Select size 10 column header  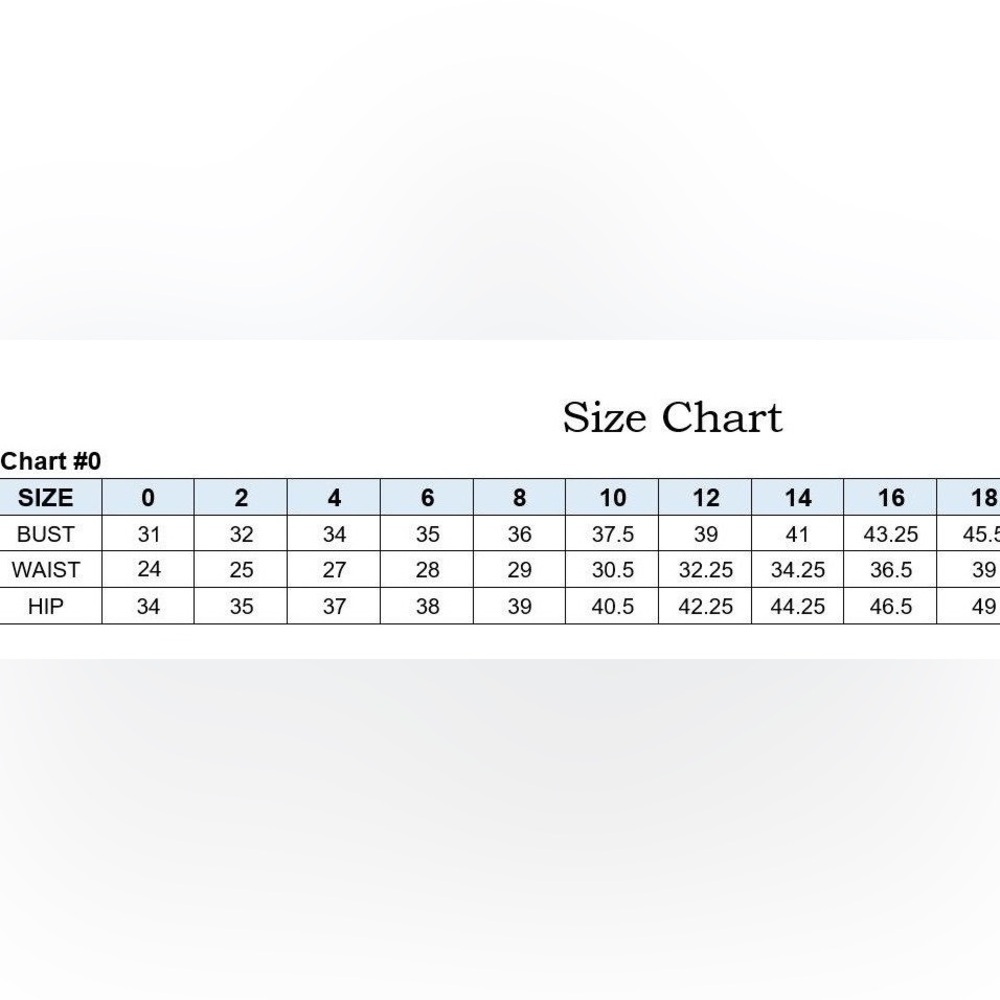[x=612, y=497]
